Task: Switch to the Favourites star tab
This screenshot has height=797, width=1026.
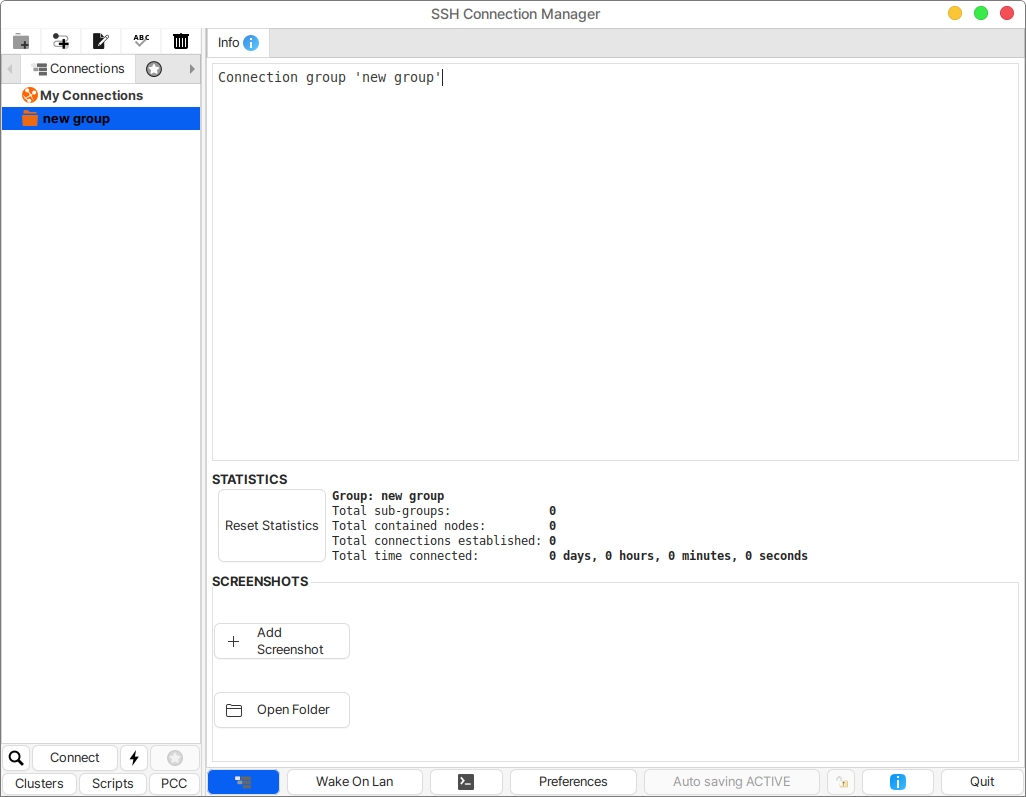Action: click(x=154, y=69)
